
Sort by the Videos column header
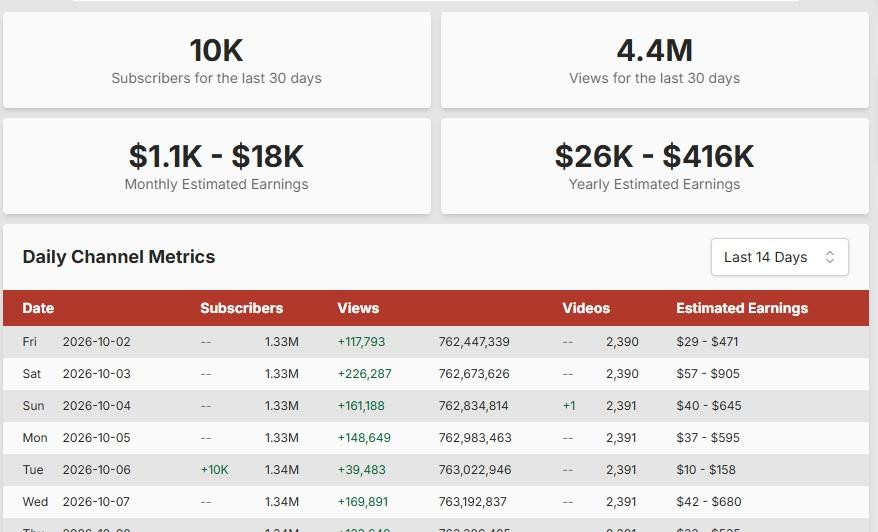coord(586,308)
